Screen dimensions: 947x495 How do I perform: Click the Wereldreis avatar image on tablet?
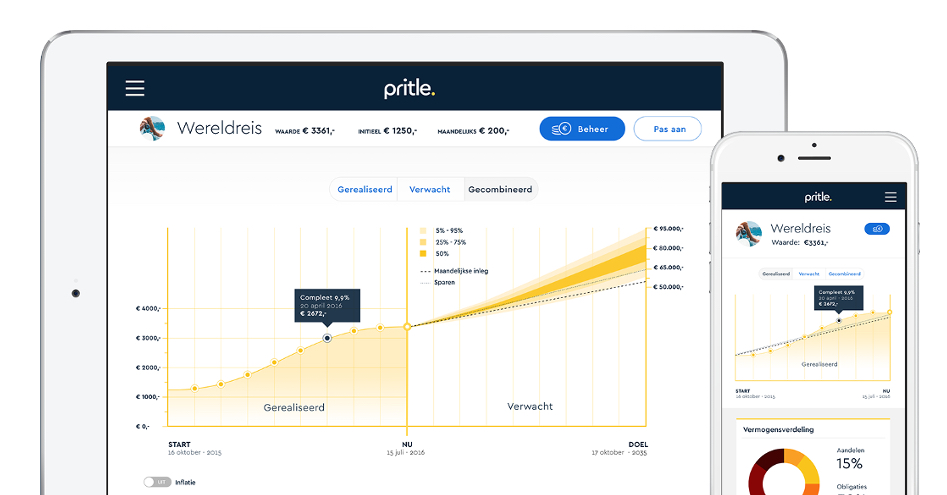coord(153,129)
